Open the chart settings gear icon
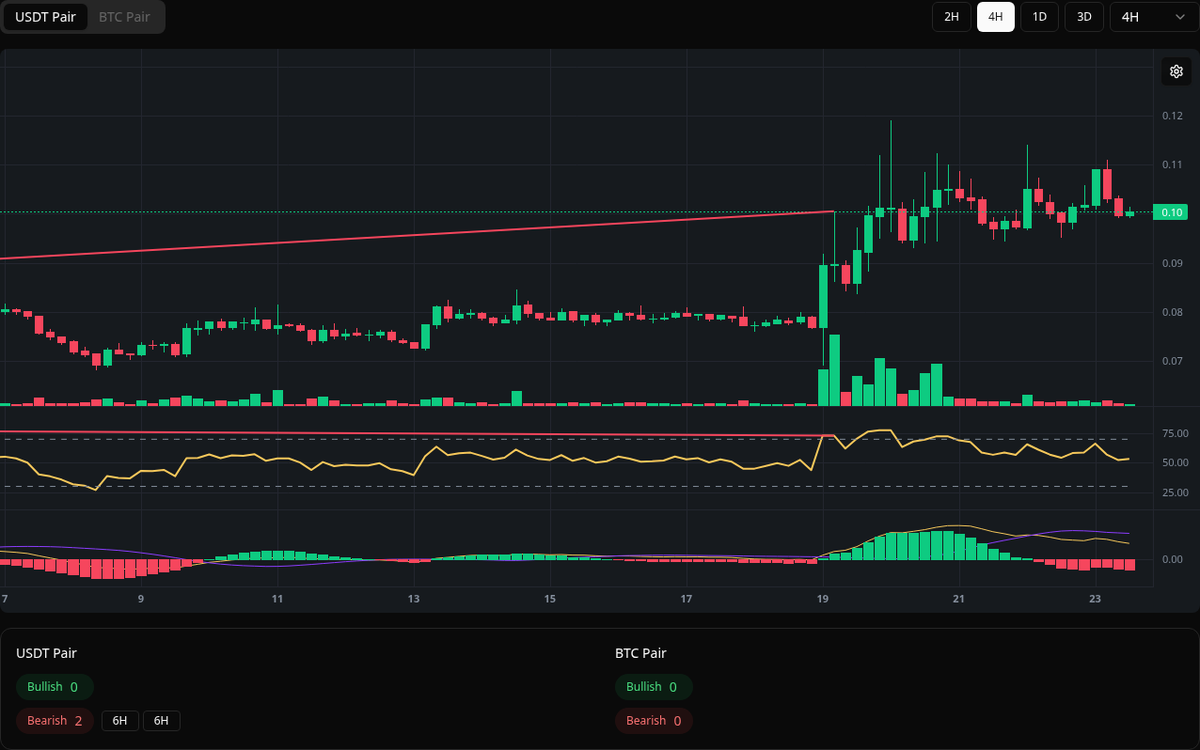The width and height of the screenshot is (1200, 750). [x=1176, y=71]
